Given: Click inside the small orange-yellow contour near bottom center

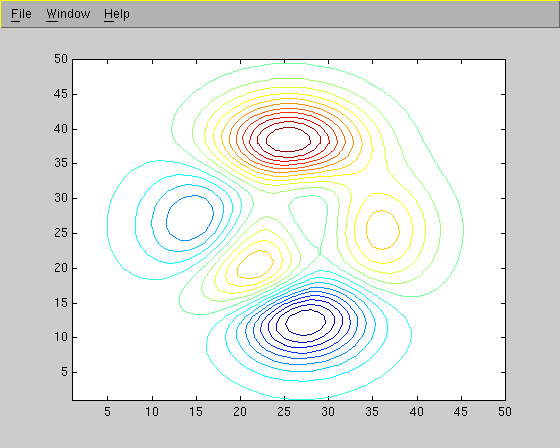Looking at the screenshot, I should click(x=255, y=264).
